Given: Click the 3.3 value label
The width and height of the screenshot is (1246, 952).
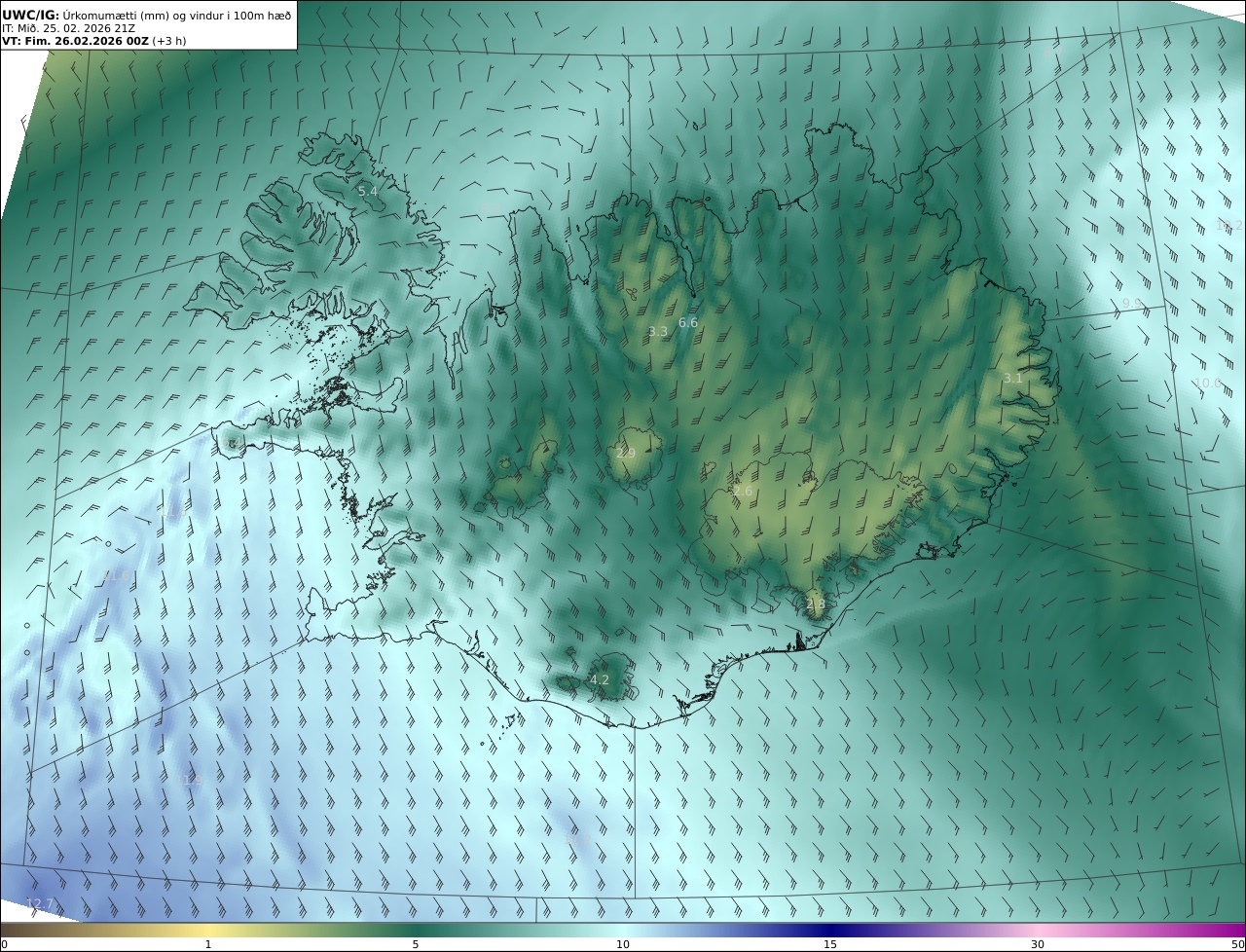Looking at the screenshot, I should (x=658, y=332).
